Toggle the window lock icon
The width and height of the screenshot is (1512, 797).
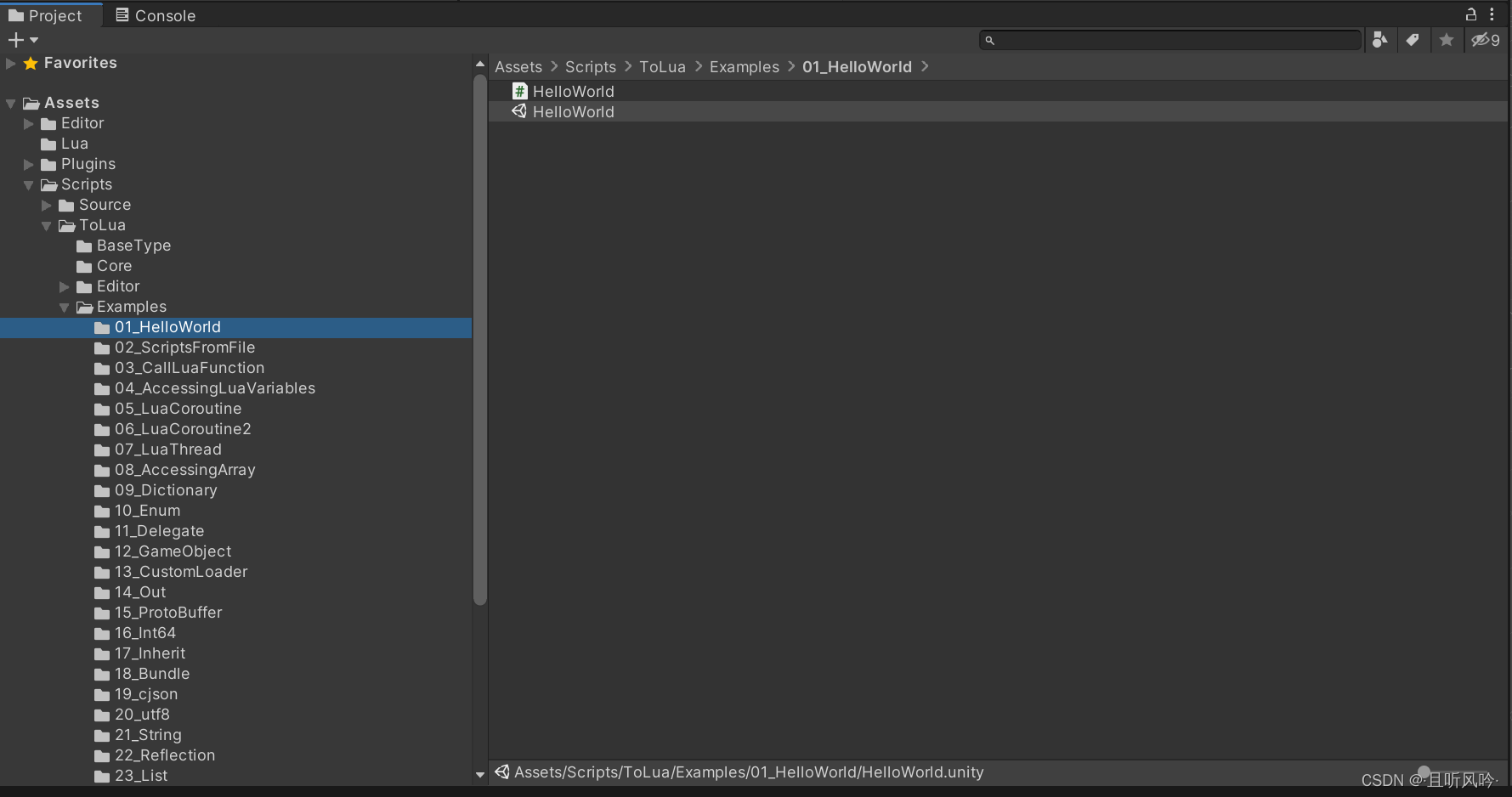[x=1471, y=14]
